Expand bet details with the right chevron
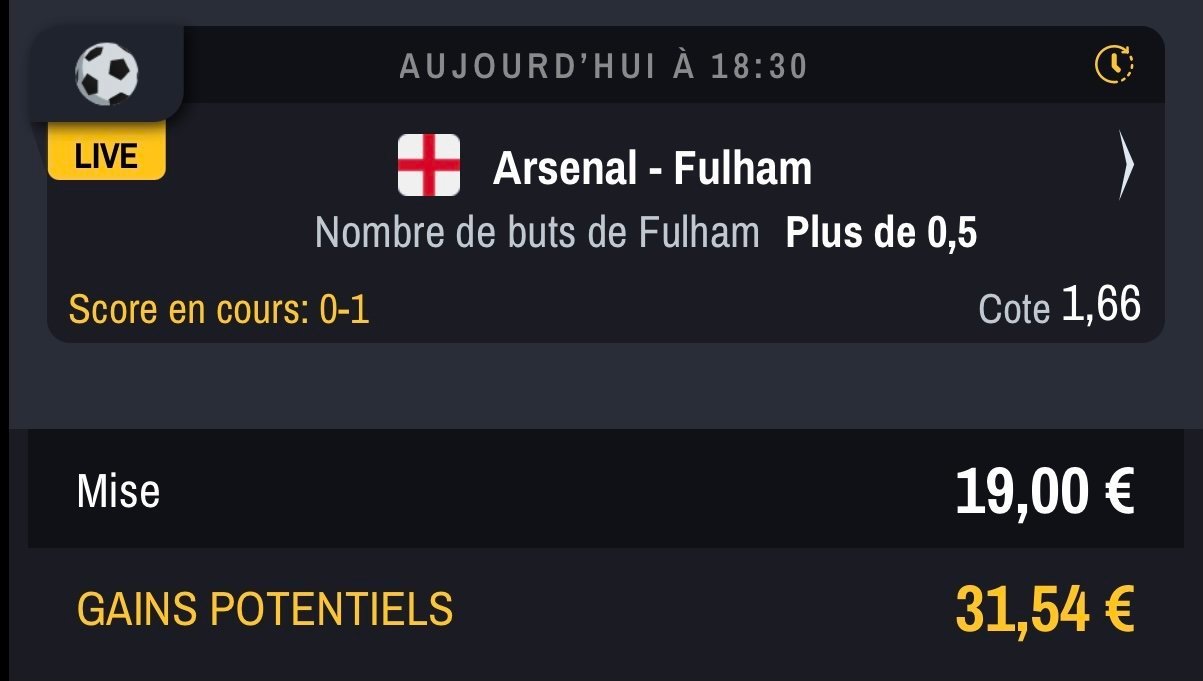 1126,165
